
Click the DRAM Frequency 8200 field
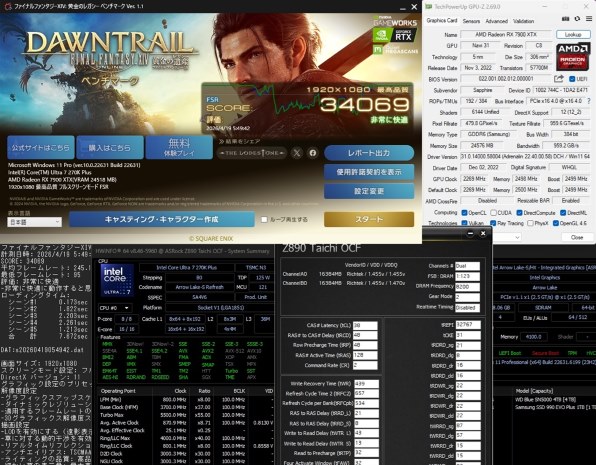[467, 286]
